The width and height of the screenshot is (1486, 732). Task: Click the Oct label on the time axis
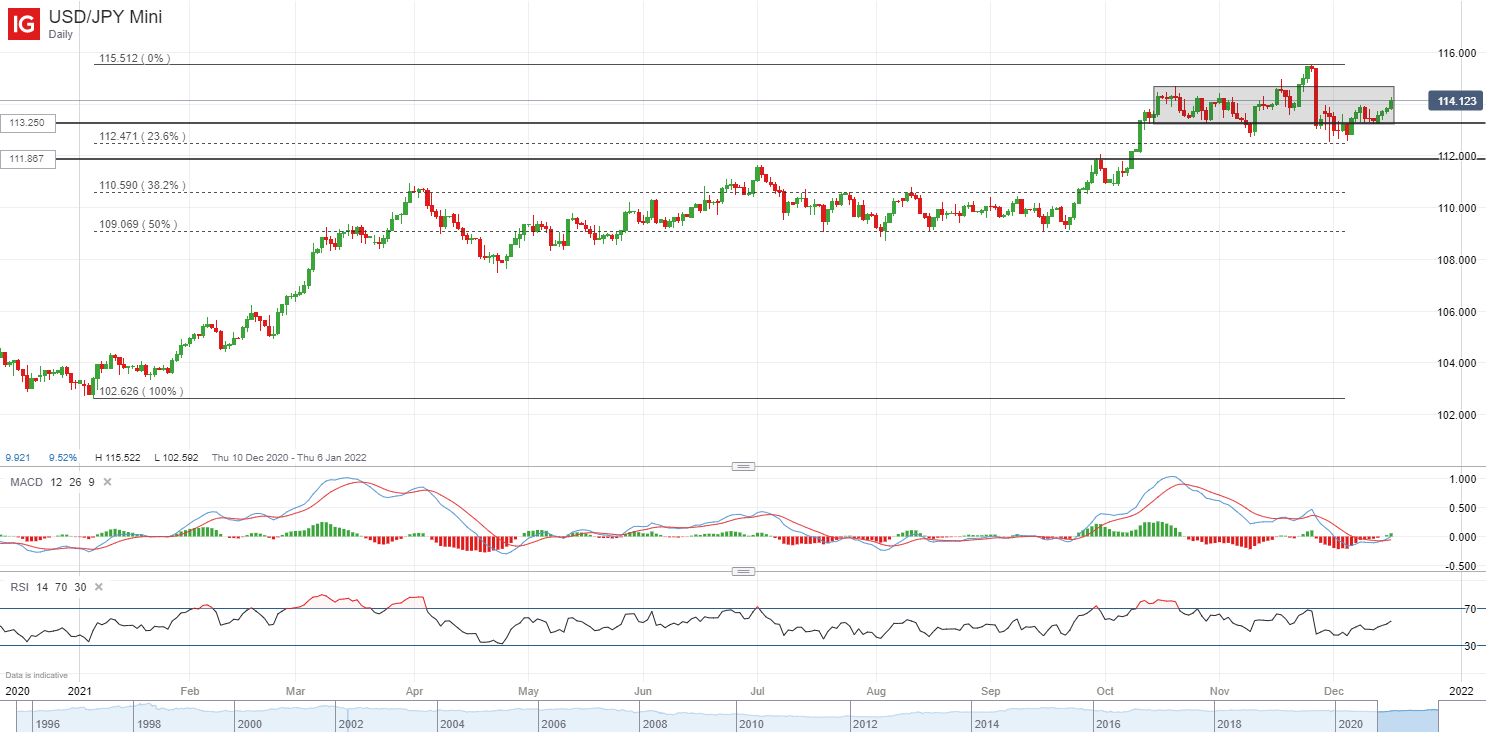(x=1105, y=691)
